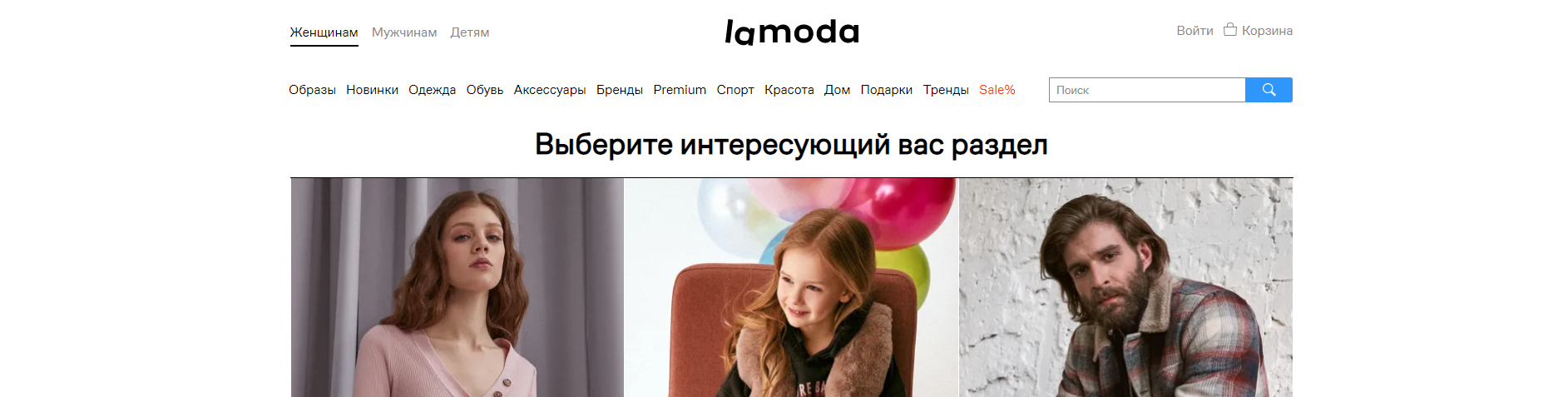Open the Обувь category
Screen dimensions: 1568x397
[x=485, y=90]
